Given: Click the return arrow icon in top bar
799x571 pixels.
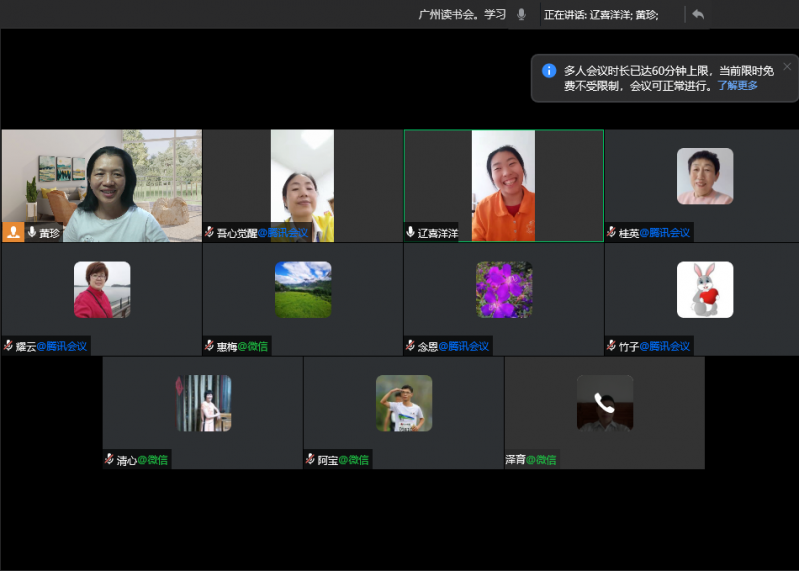Looking at the screenshot, I should [698, 14].
